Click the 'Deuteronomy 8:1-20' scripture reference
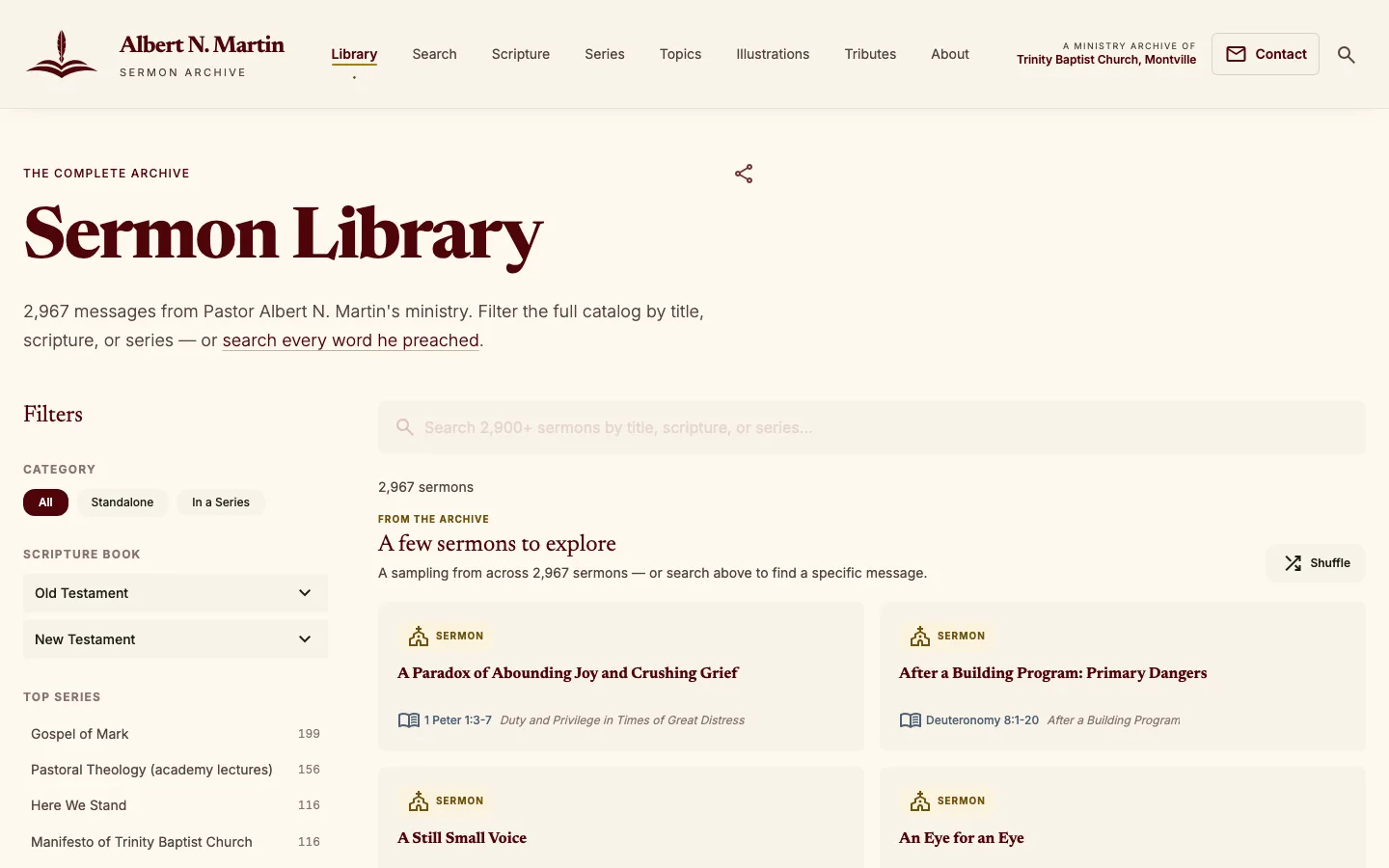The width and height of the screenshot is (1389, 868). (x=982, y=720)
